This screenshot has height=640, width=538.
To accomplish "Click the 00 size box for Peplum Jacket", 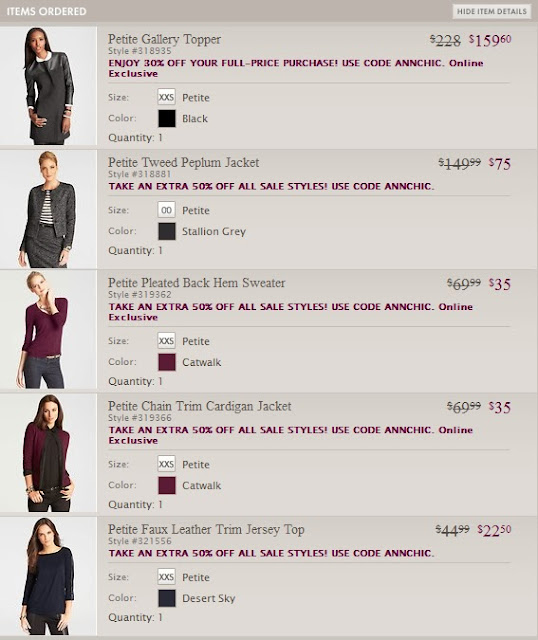I will click(x=166, y=210).
